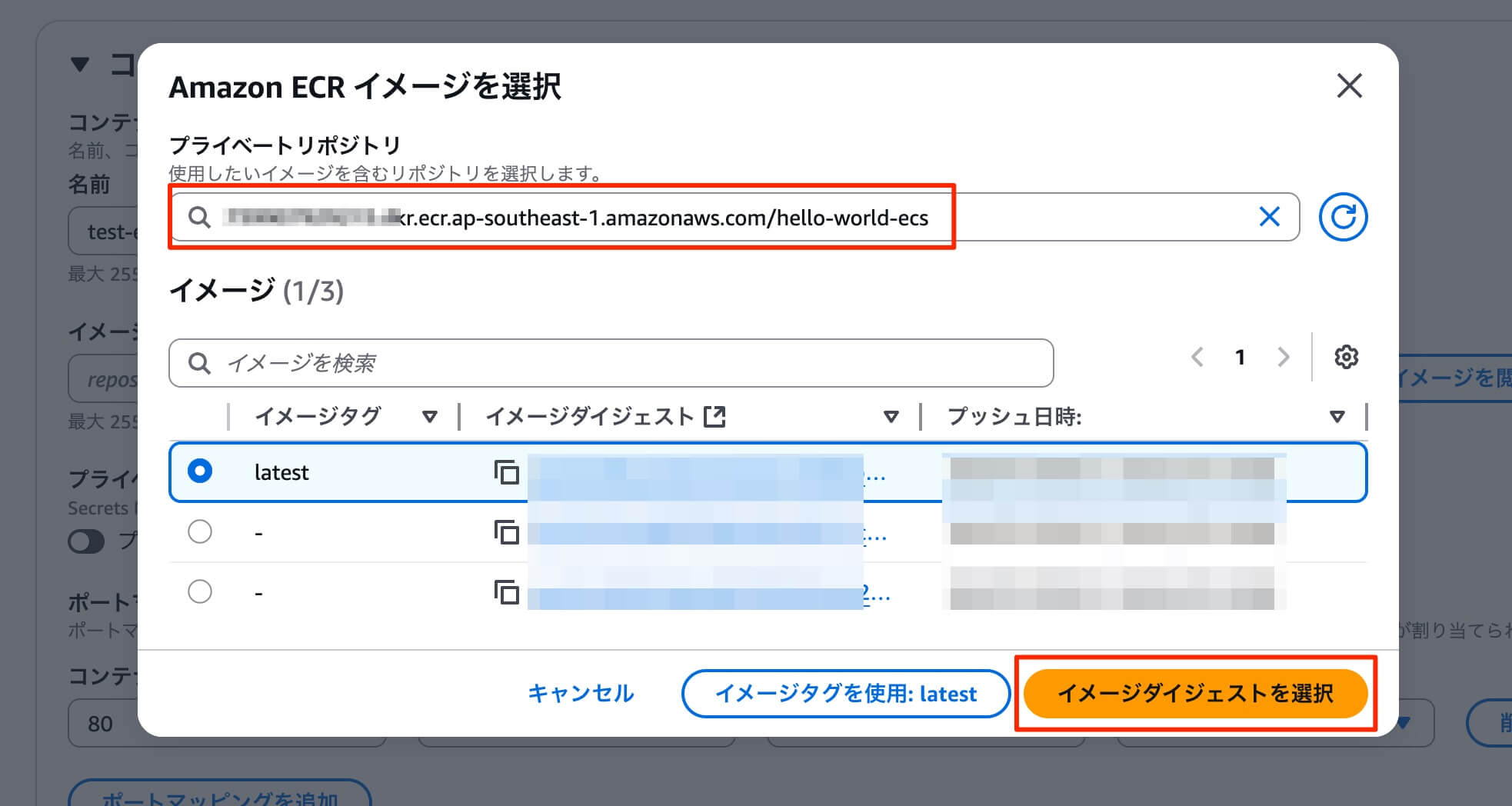Image resolution: width=1512 pixels, height=806 pixels.
Task: Copy the digest of the latest image
Action: (508, 474)
